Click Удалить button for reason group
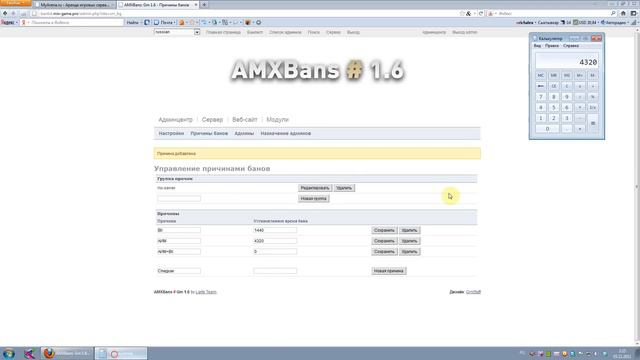This screenshot has width=640, height=360. tap(344, 188)
